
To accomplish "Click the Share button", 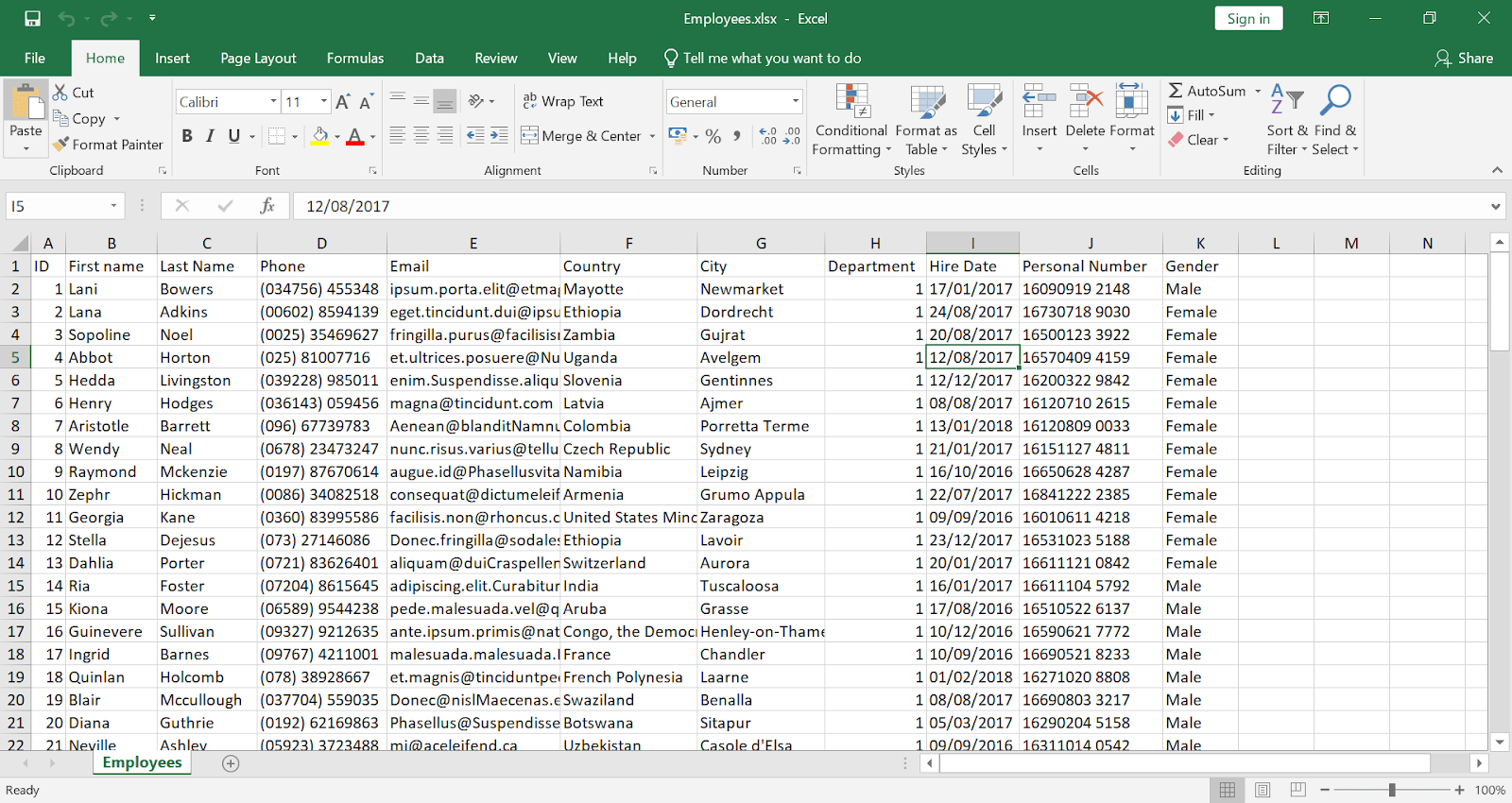I will point(1464,58).
